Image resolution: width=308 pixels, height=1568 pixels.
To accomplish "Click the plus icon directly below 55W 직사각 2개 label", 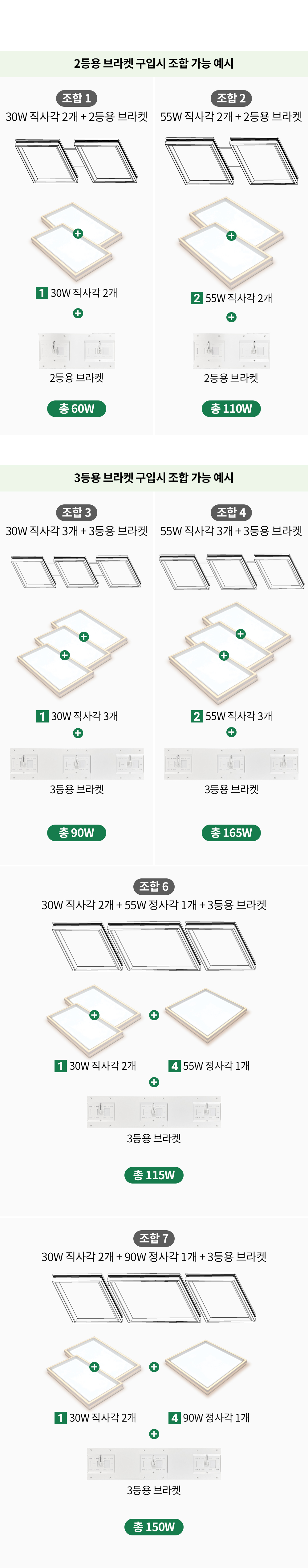I will coord(231,317).
